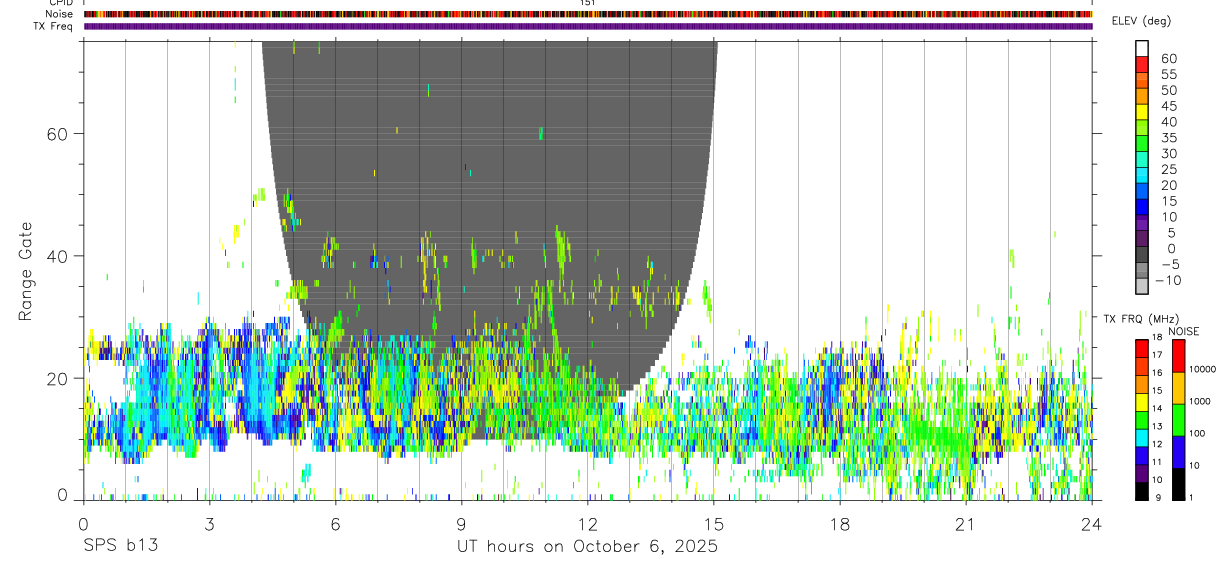1228x567 pixels.
Task: Click the ELEV color bar value −10
Action: tap(1168, 281)
